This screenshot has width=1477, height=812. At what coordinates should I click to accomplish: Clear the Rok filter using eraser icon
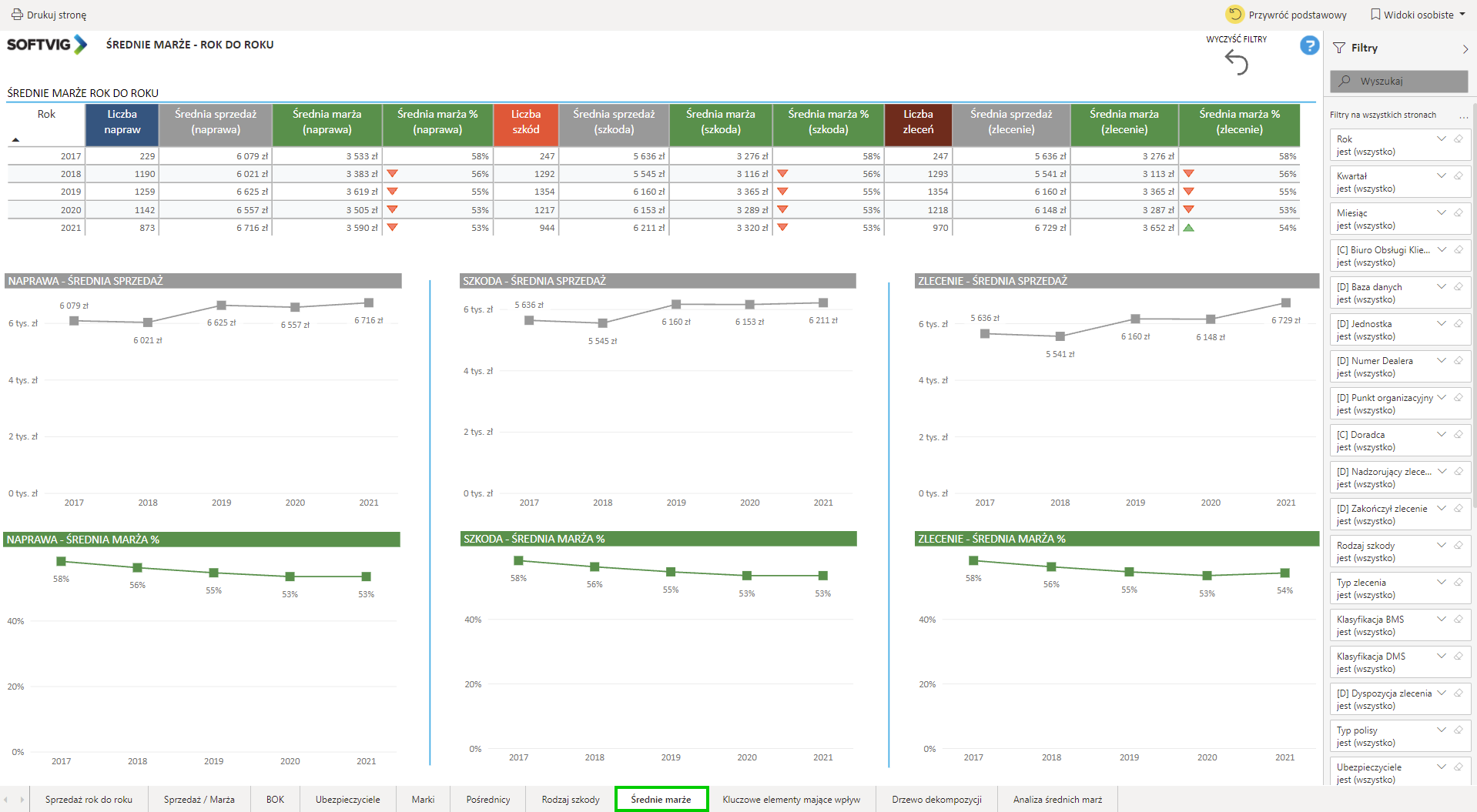pyautogui.click(x=1458, y=139)
